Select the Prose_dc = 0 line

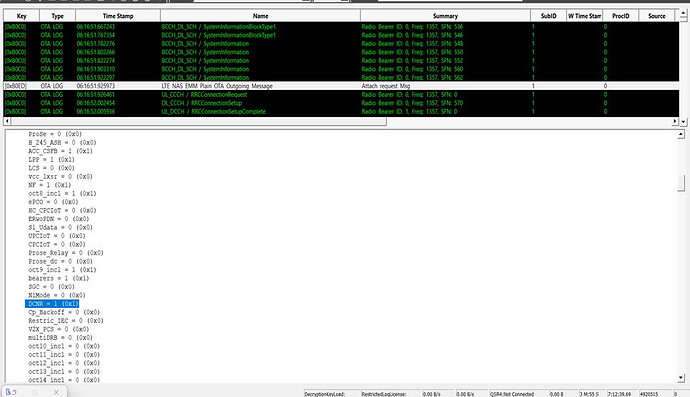click(x=60, y=261)
